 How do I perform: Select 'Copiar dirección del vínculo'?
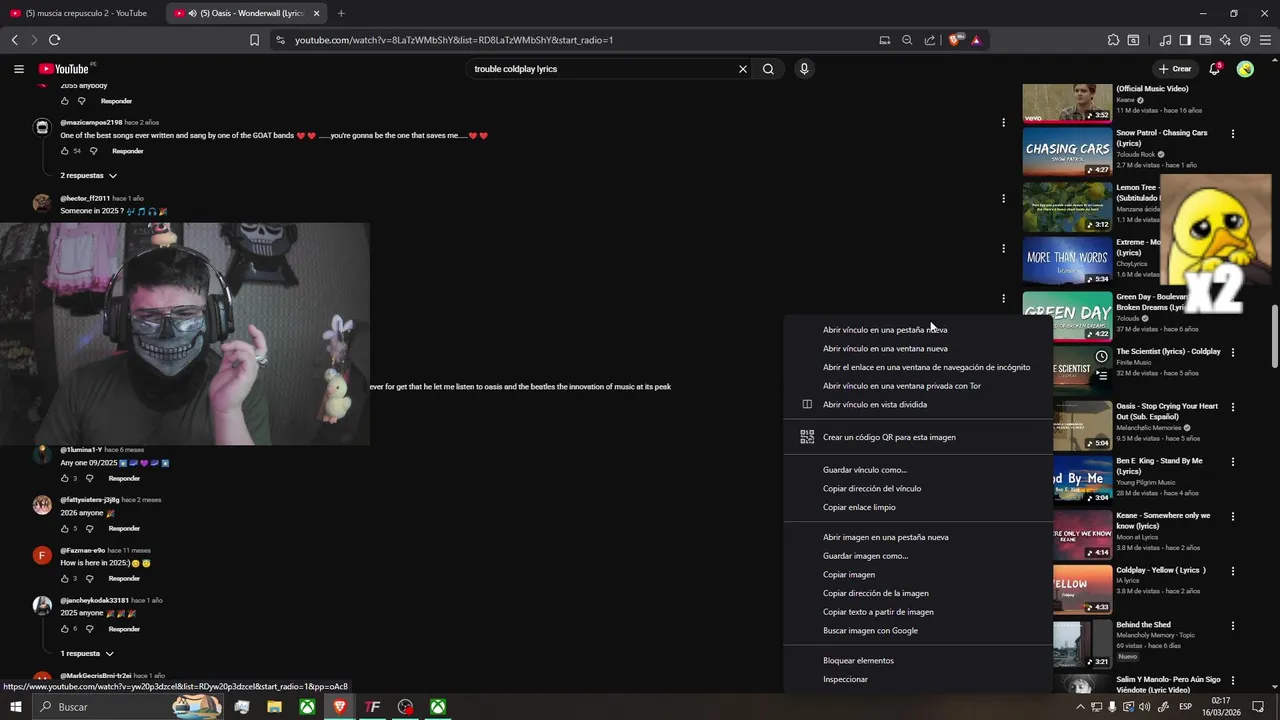[x=917, y=489]
